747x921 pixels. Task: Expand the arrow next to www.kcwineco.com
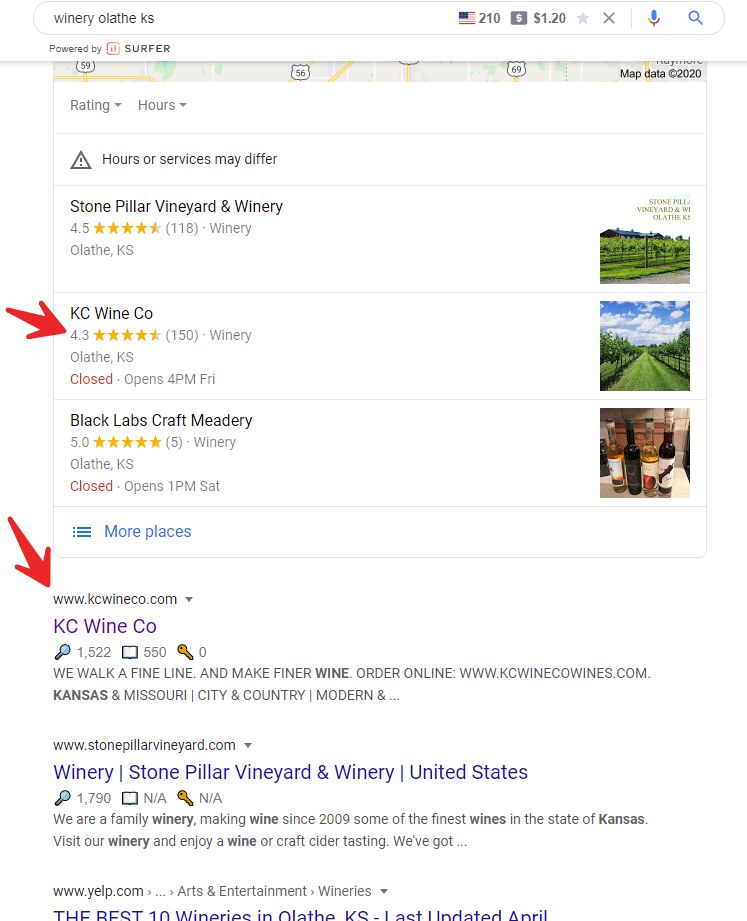click(189, 600)
